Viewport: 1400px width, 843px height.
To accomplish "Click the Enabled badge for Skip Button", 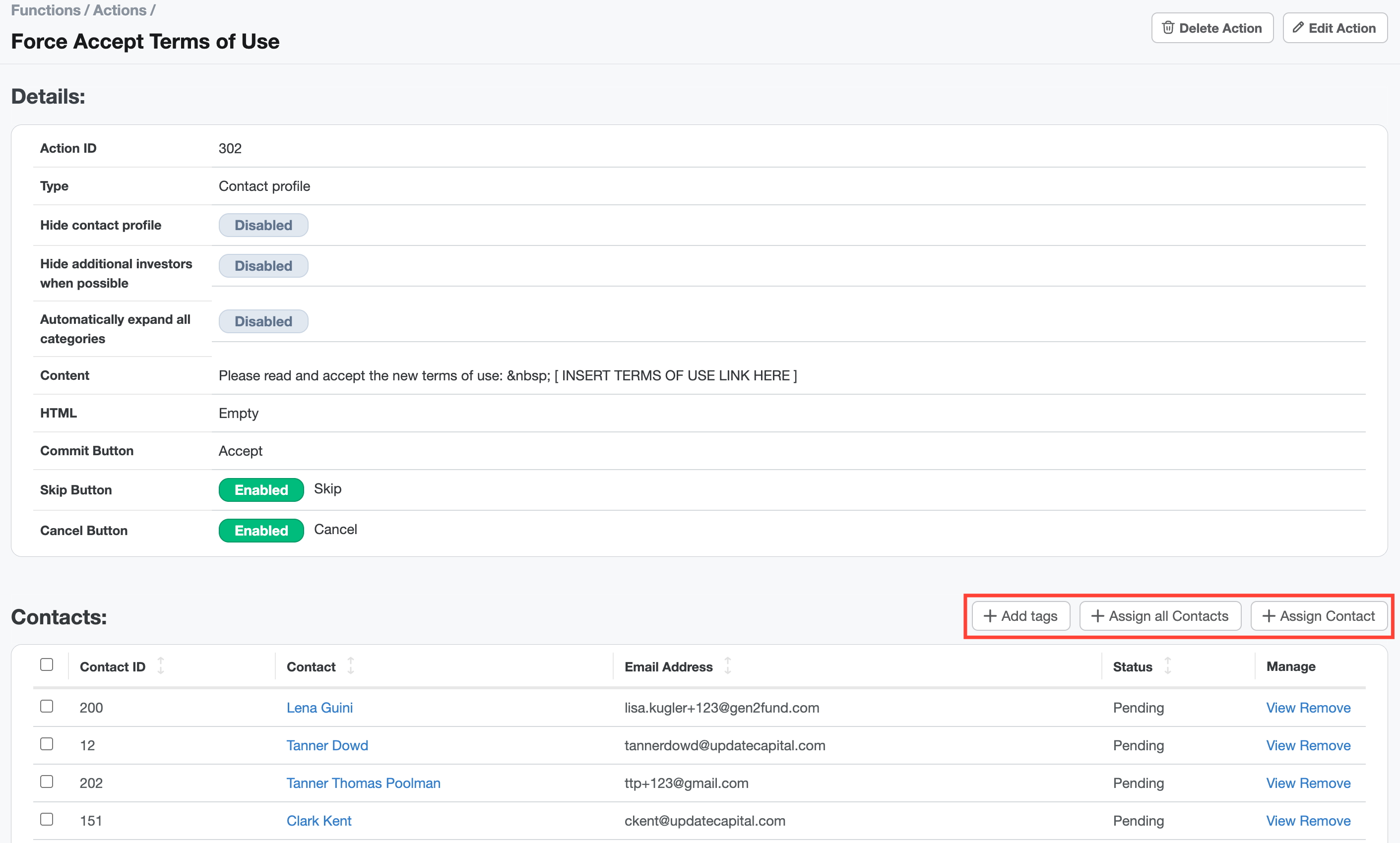I will pyautogui.click(x=261, y=489).
